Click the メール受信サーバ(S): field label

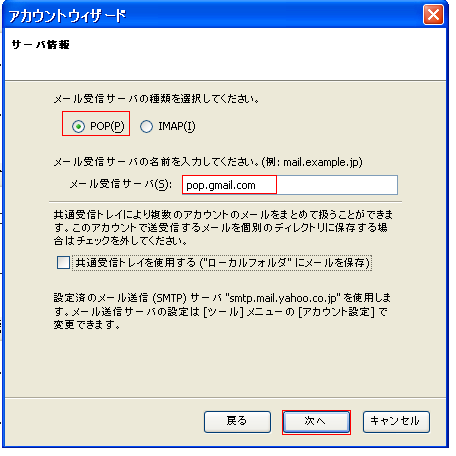pos(121,184)
